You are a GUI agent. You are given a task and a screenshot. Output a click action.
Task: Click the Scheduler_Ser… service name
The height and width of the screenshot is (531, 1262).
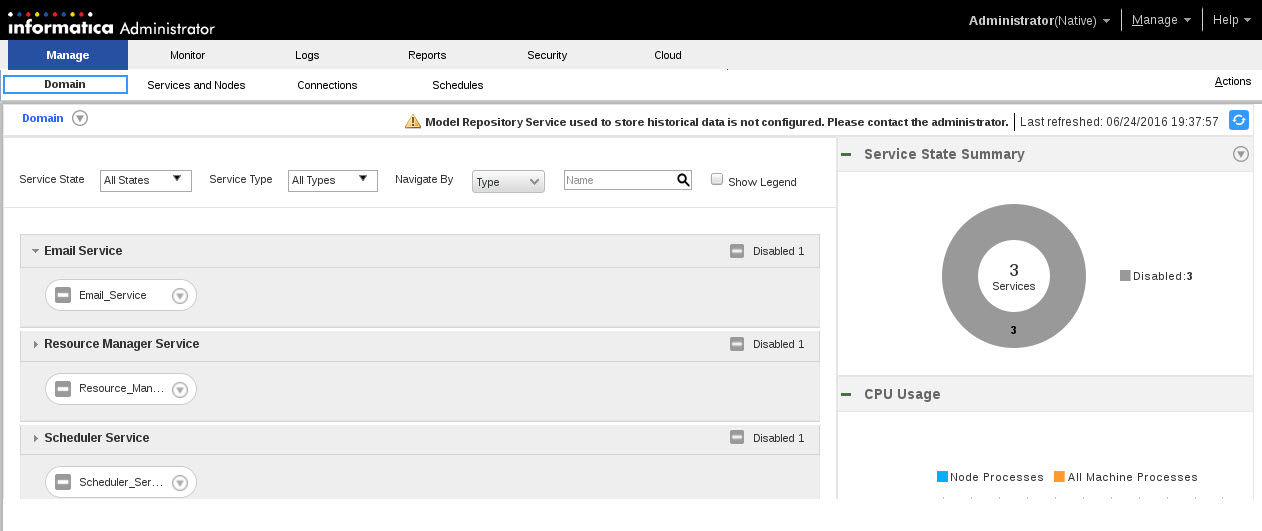tap(121, 482)
